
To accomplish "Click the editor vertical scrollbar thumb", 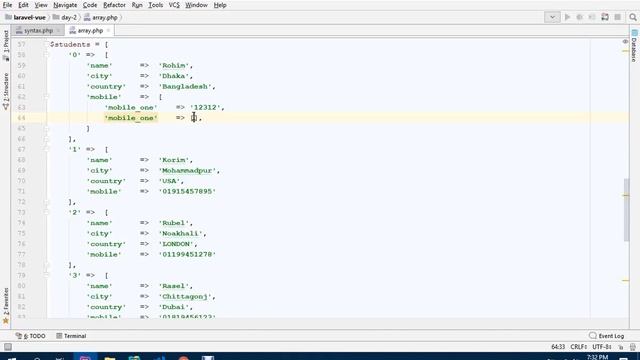I will (627, 210).
